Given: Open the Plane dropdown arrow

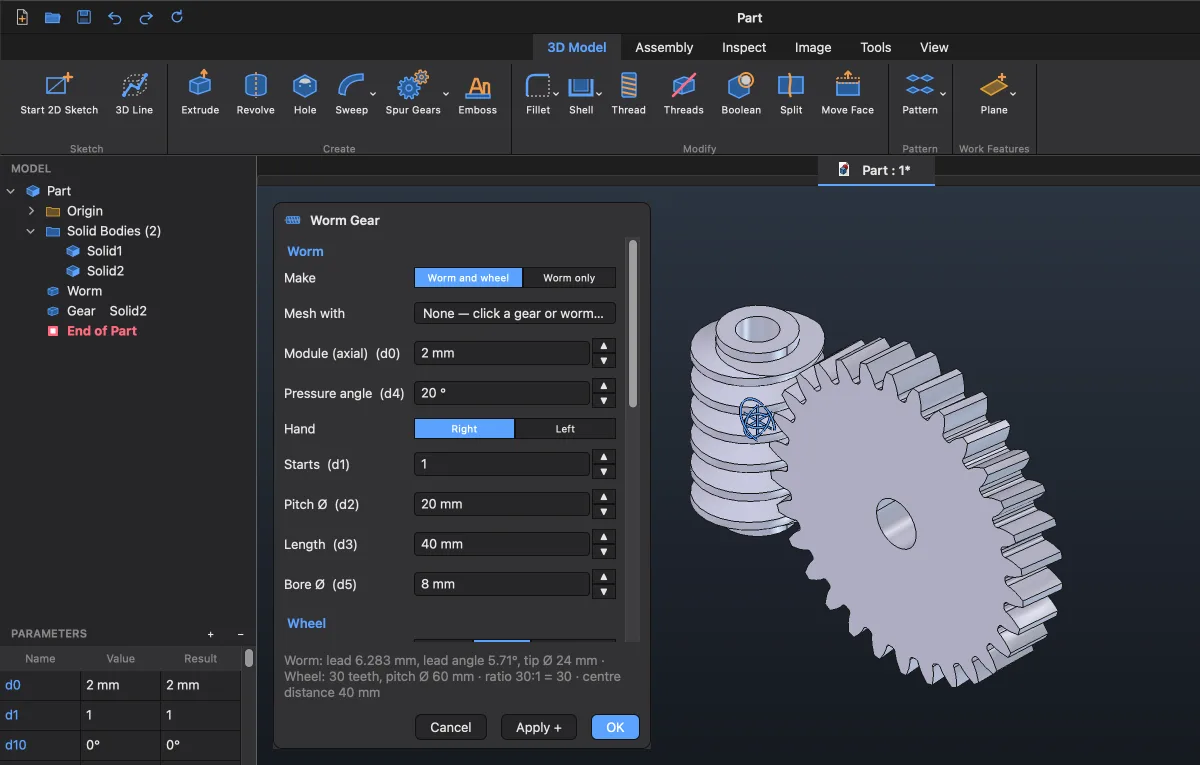Looking at the screenshot, I should coord(1013,94).
